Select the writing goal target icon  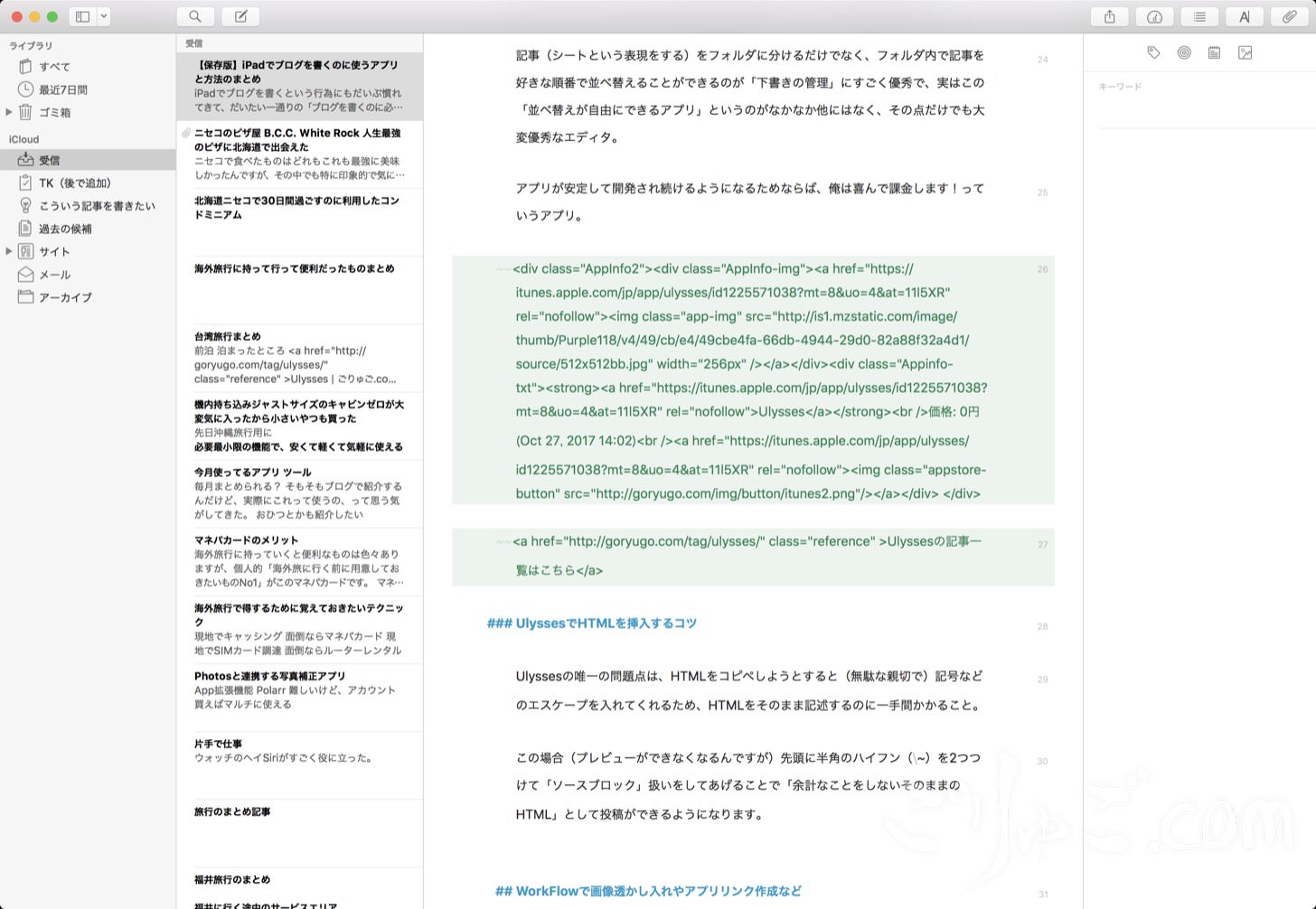(x=1184, y=53)
